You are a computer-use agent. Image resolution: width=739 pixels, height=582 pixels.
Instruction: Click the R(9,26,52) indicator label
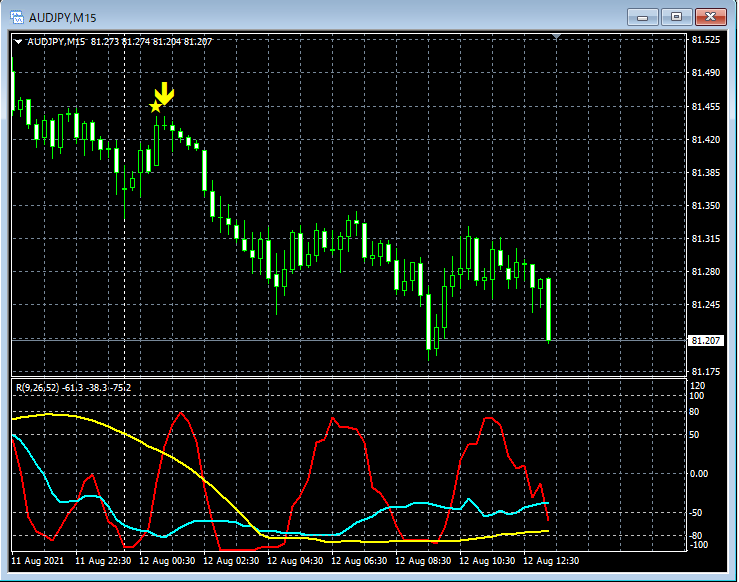tap(36, 387)
